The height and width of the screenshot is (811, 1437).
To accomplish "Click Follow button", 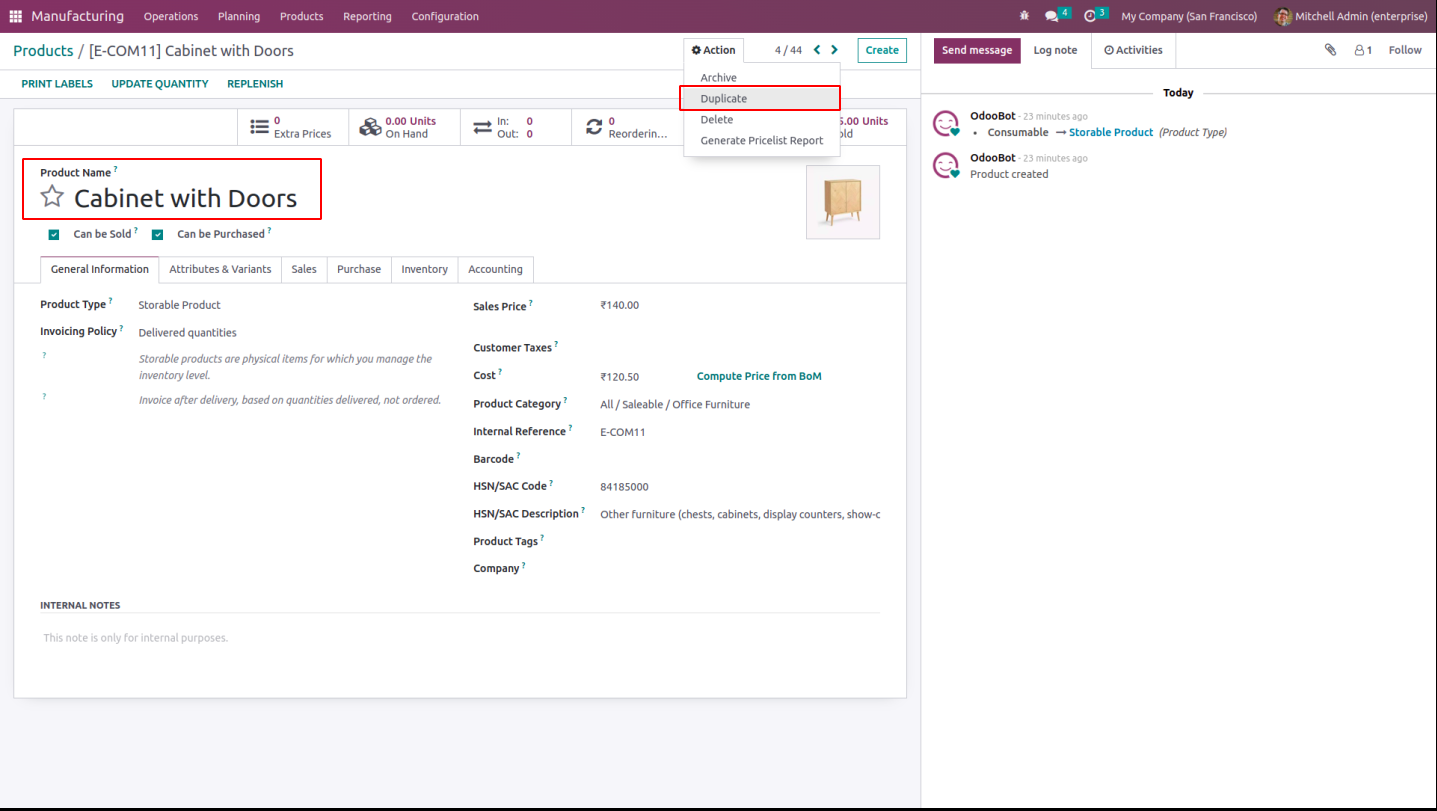I will pyautogui.click(x=1405, y=50).
